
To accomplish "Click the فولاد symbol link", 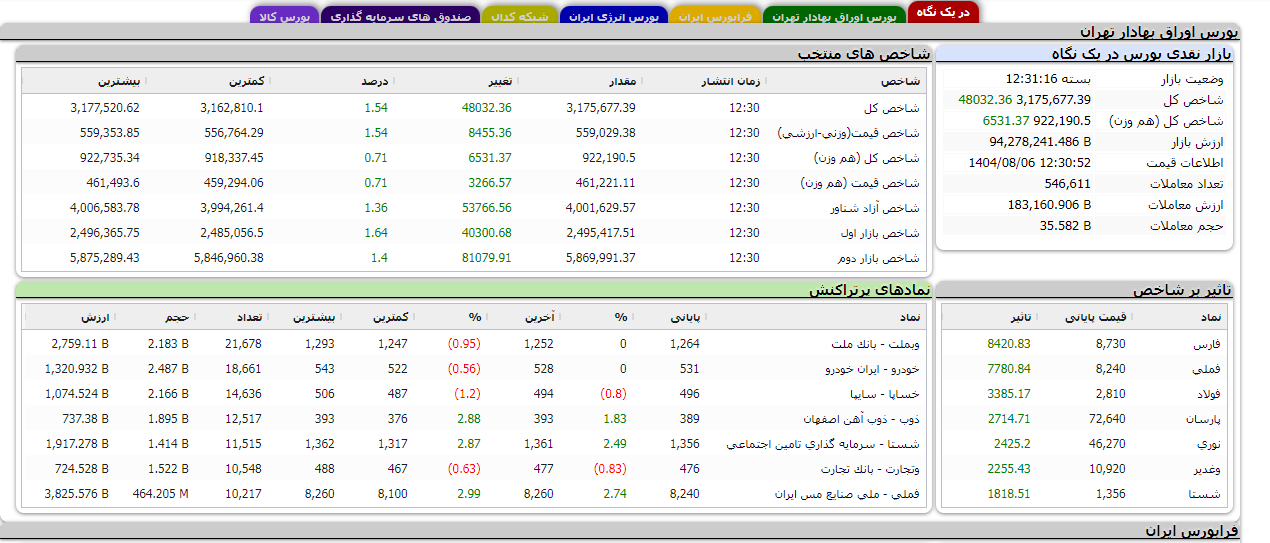I will (1208, 394).
